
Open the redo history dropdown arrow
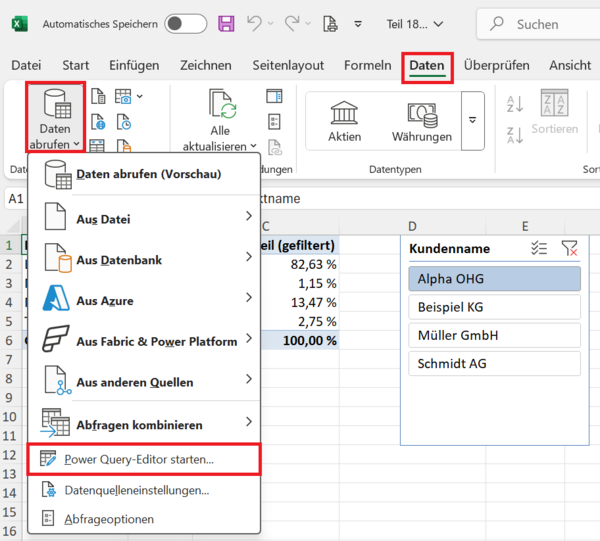click(308, 24)
